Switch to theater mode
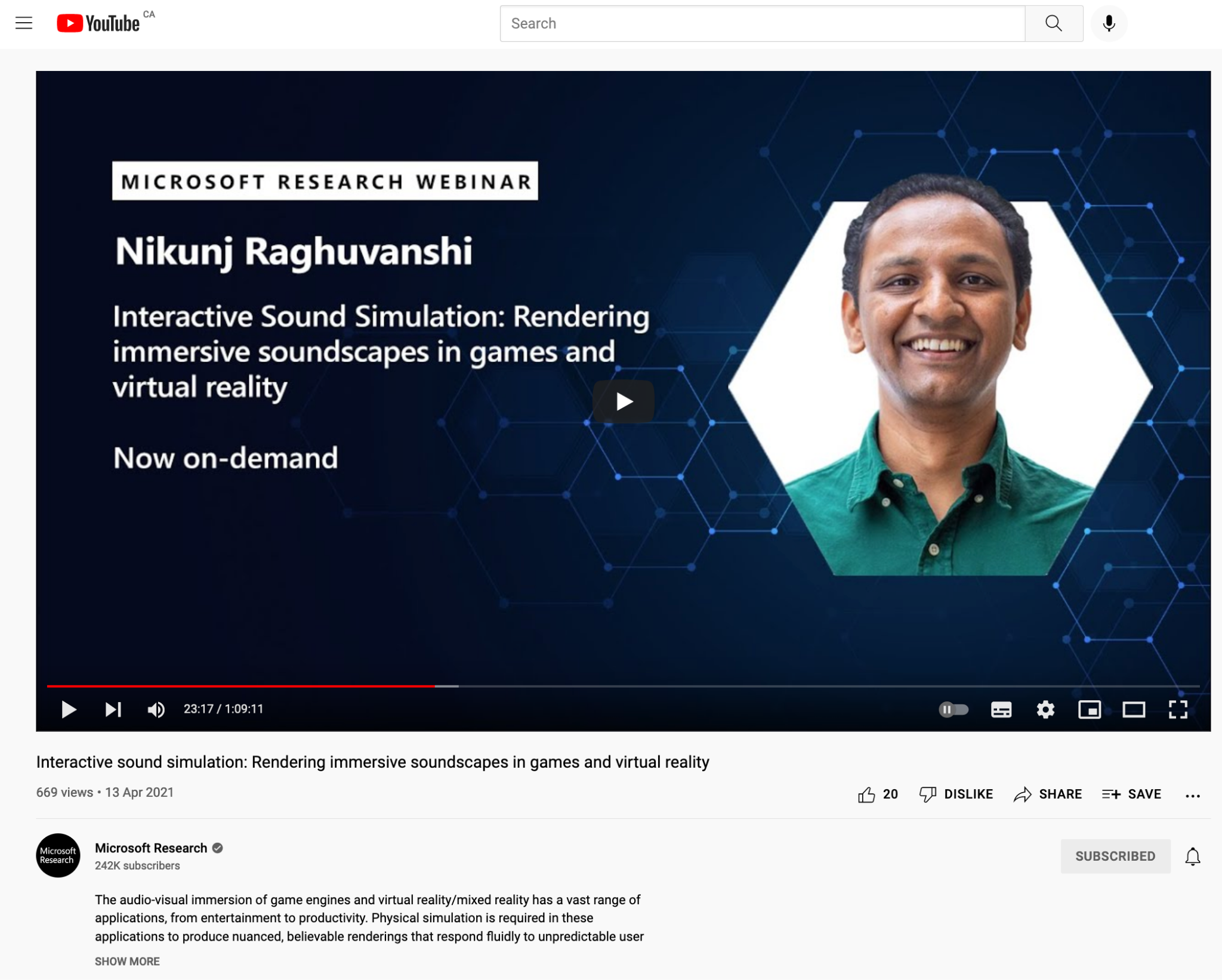This screenshot has width=1222, height=980. (x=1133, y=709)
